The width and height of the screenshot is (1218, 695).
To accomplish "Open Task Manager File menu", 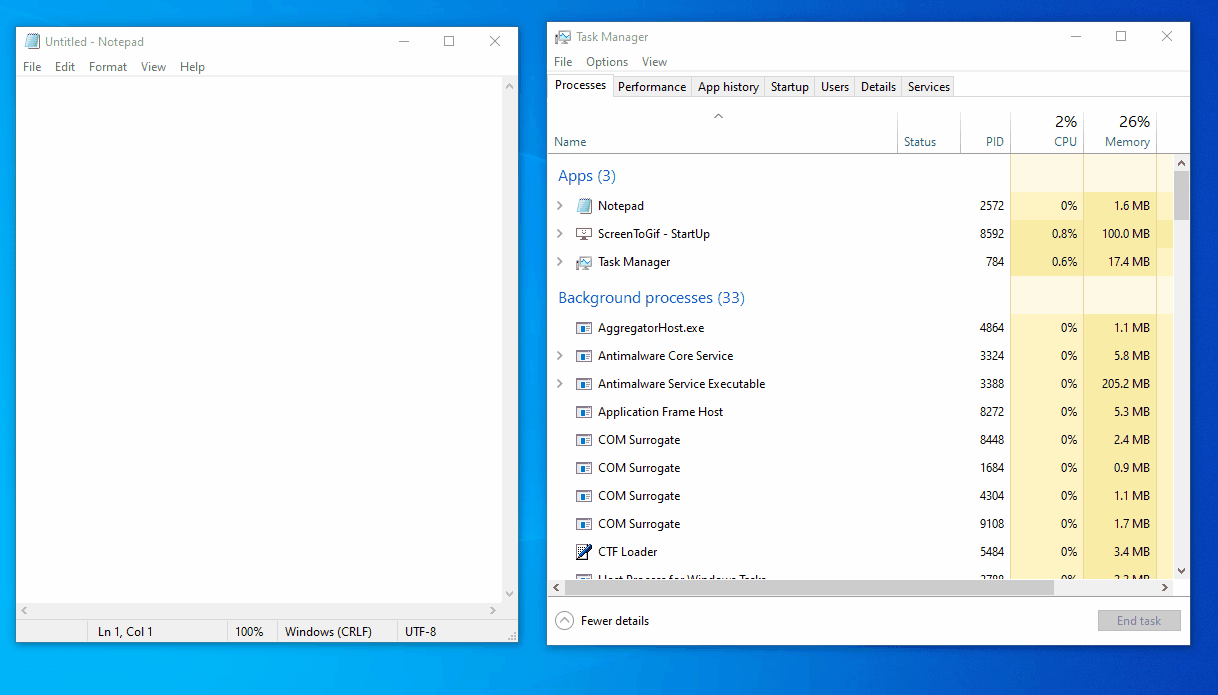I will pos(563,62).
